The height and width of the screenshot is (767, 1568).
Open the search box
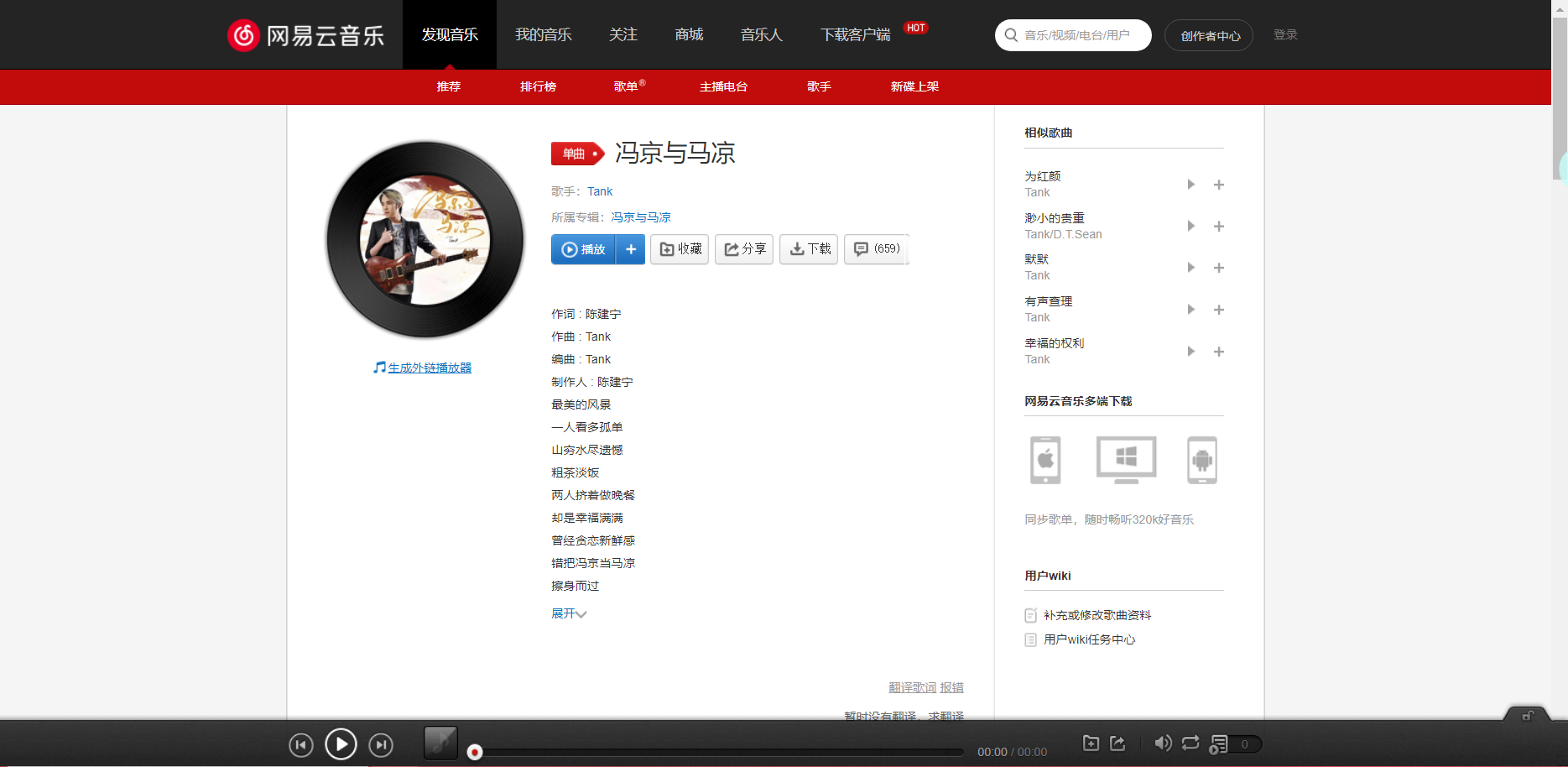(x=1073, y=35)
